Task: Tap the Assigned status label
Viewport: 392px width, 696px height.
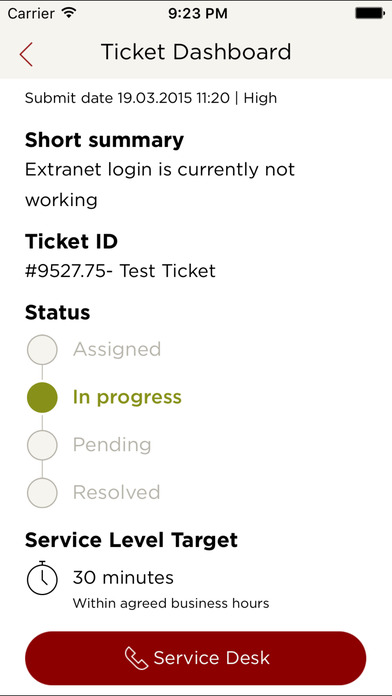Action: (x=117, y=350)
